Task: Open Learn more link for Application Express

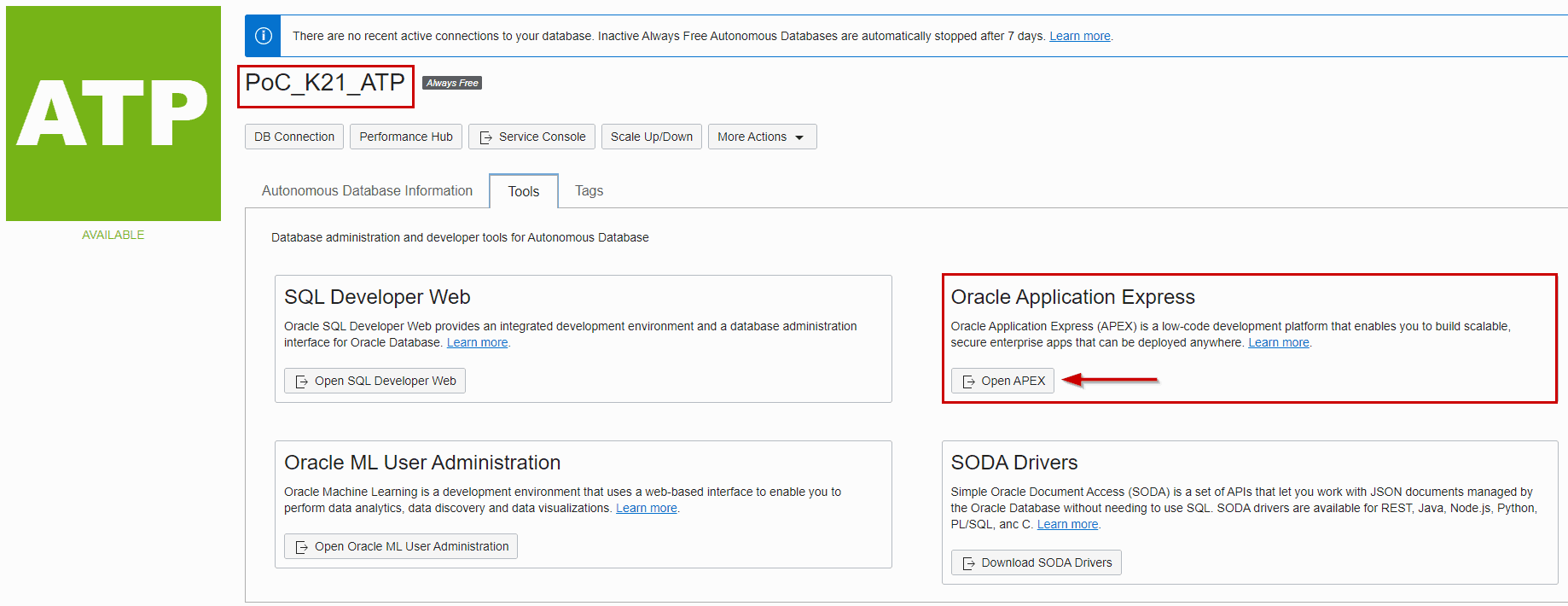Action: tap(1279, 342)
